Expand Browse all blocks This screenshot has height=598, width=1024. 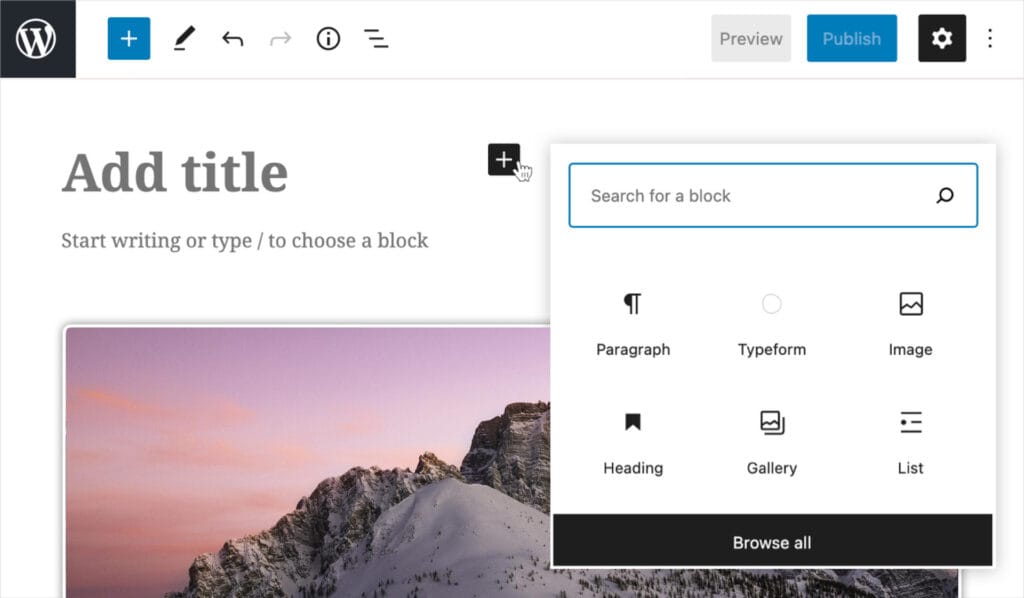pos(772,543)
